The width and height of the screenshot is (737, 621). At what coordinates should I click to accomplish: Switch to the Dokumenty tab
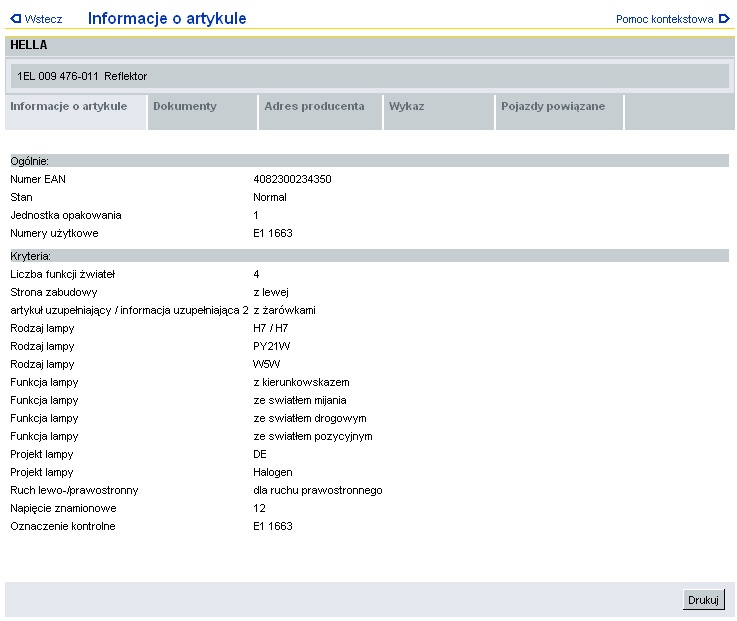pos(203,112)
